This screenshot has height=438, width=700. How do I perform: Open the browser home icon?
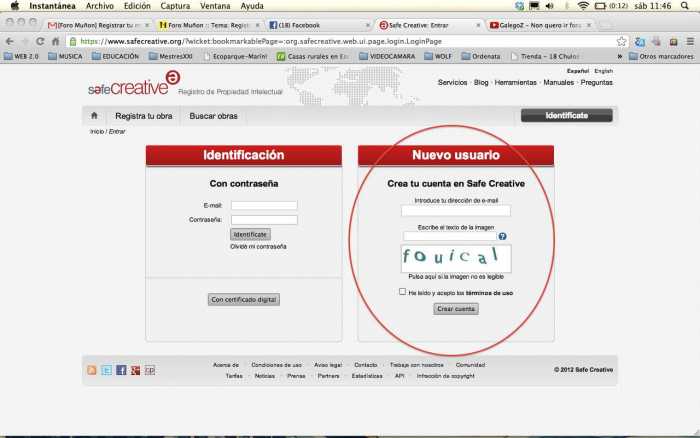55,42
